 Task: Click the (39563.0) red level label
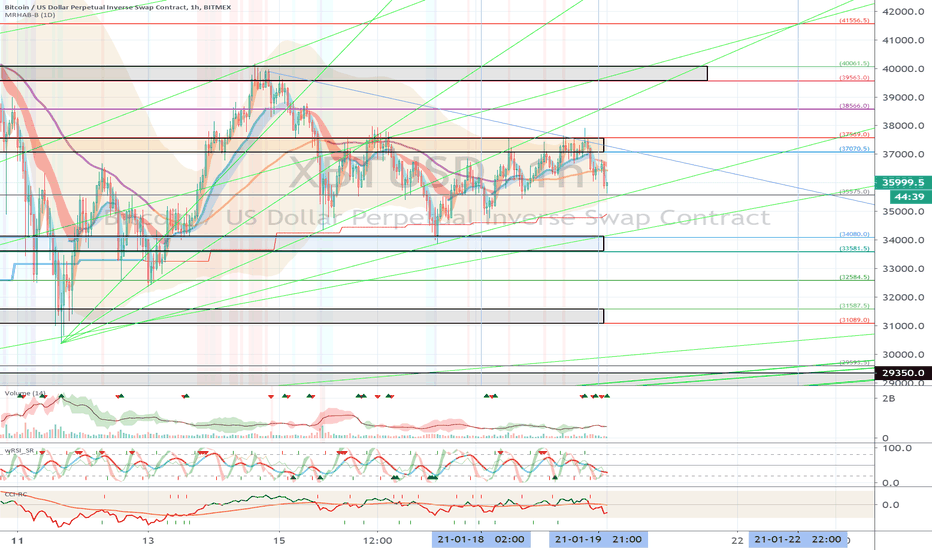pyautogui.click(x=854, y=77)
